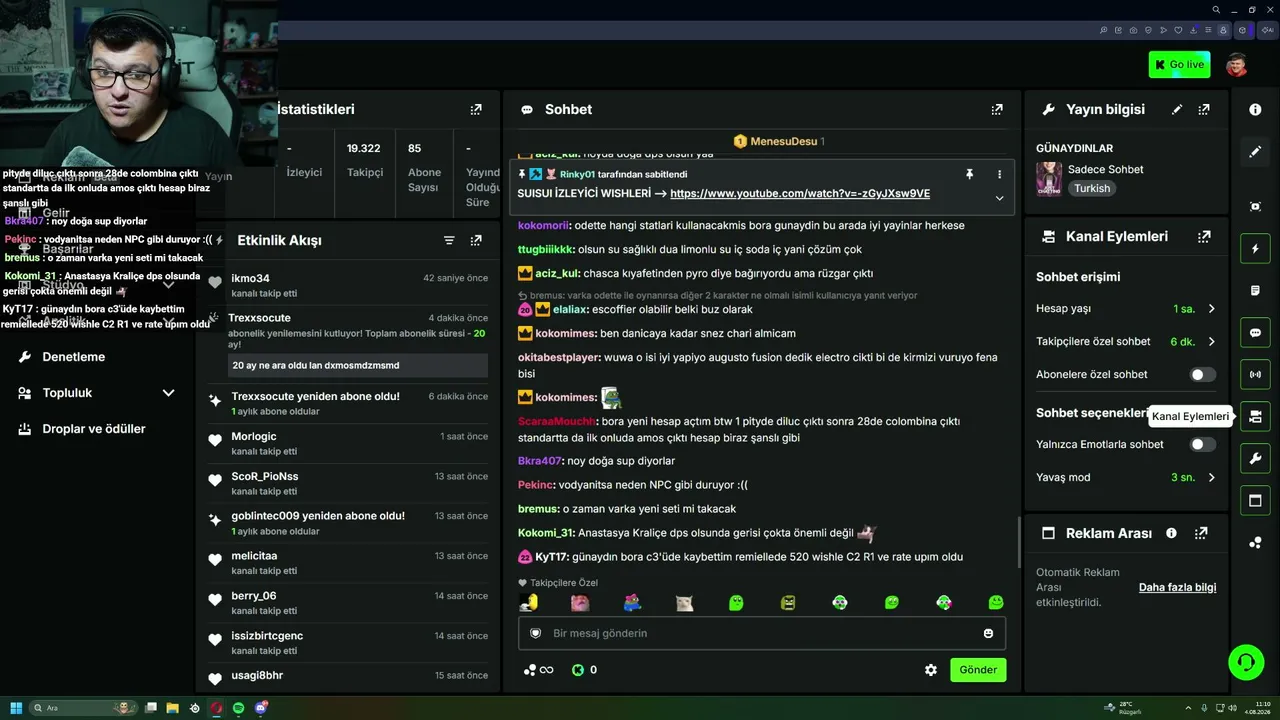Click chat username okitabestplayer

tap(559, 357)
